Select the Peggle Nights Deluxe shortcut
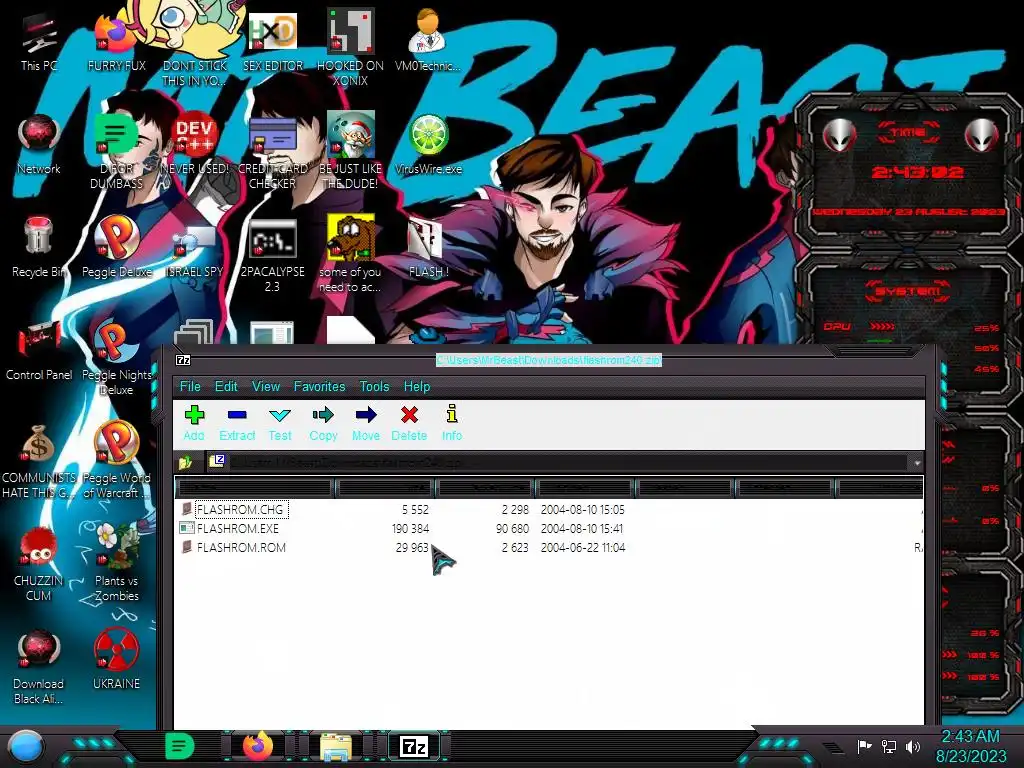 (116, 358)
